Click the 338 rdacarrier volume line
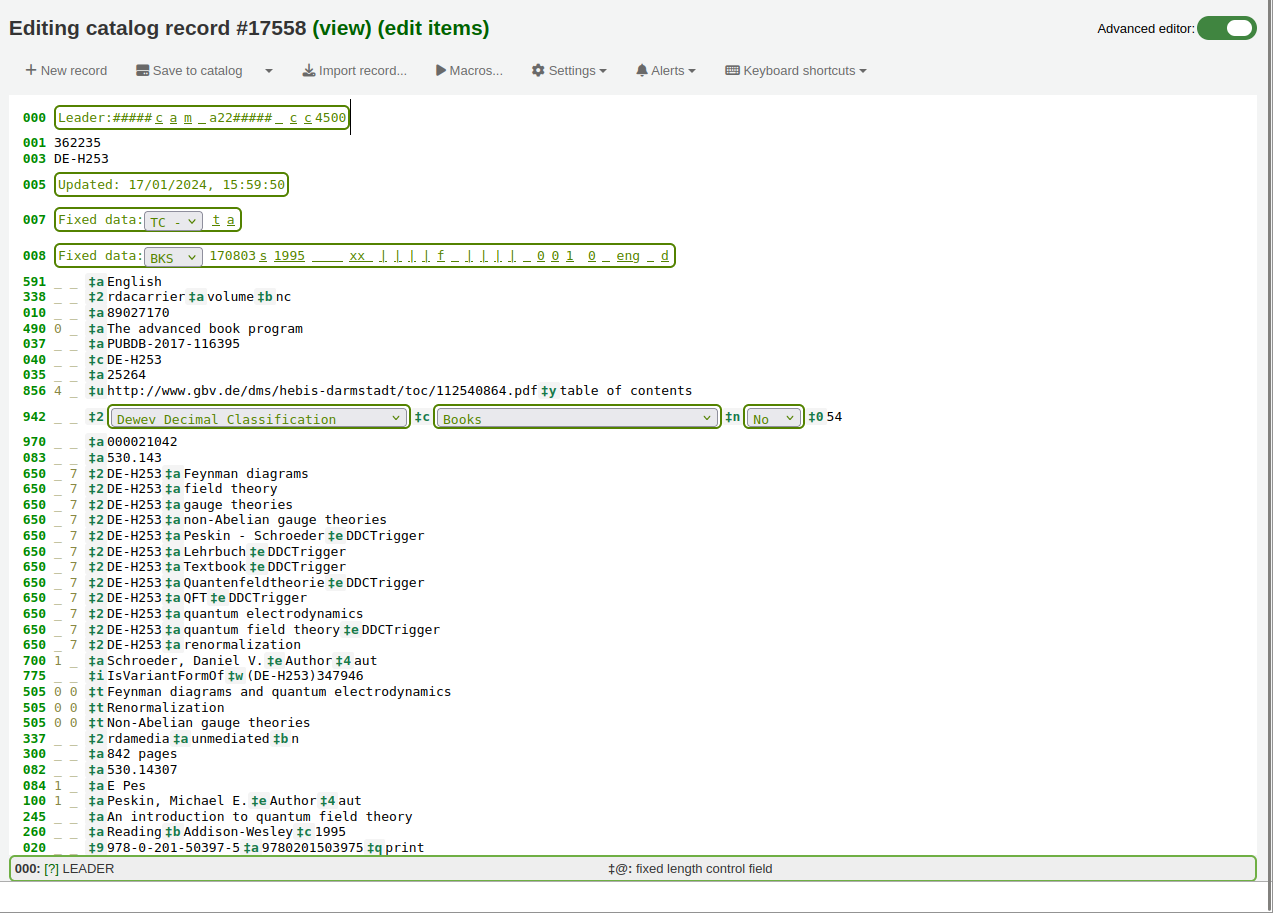 point(157,297)
